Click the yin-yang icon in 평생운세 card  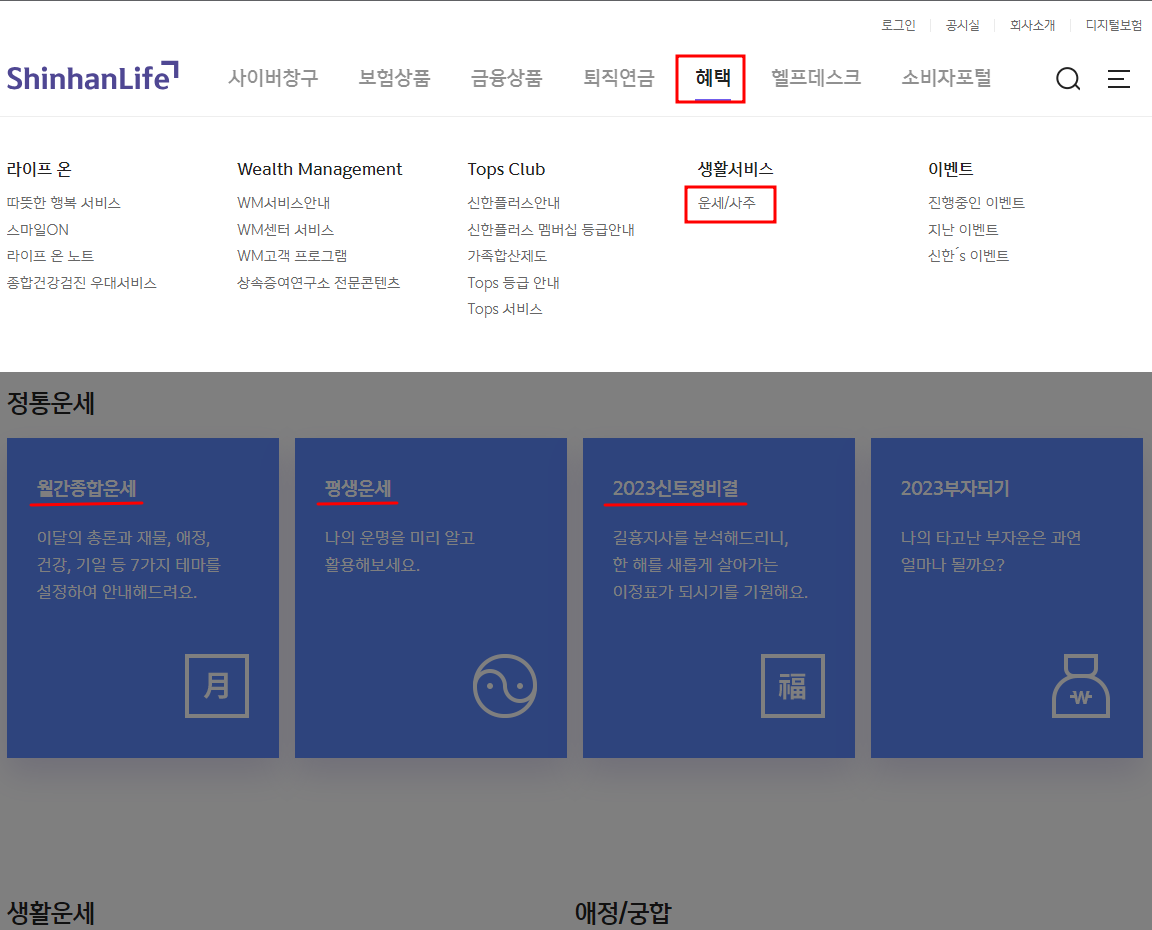click(x=505, y=685)
